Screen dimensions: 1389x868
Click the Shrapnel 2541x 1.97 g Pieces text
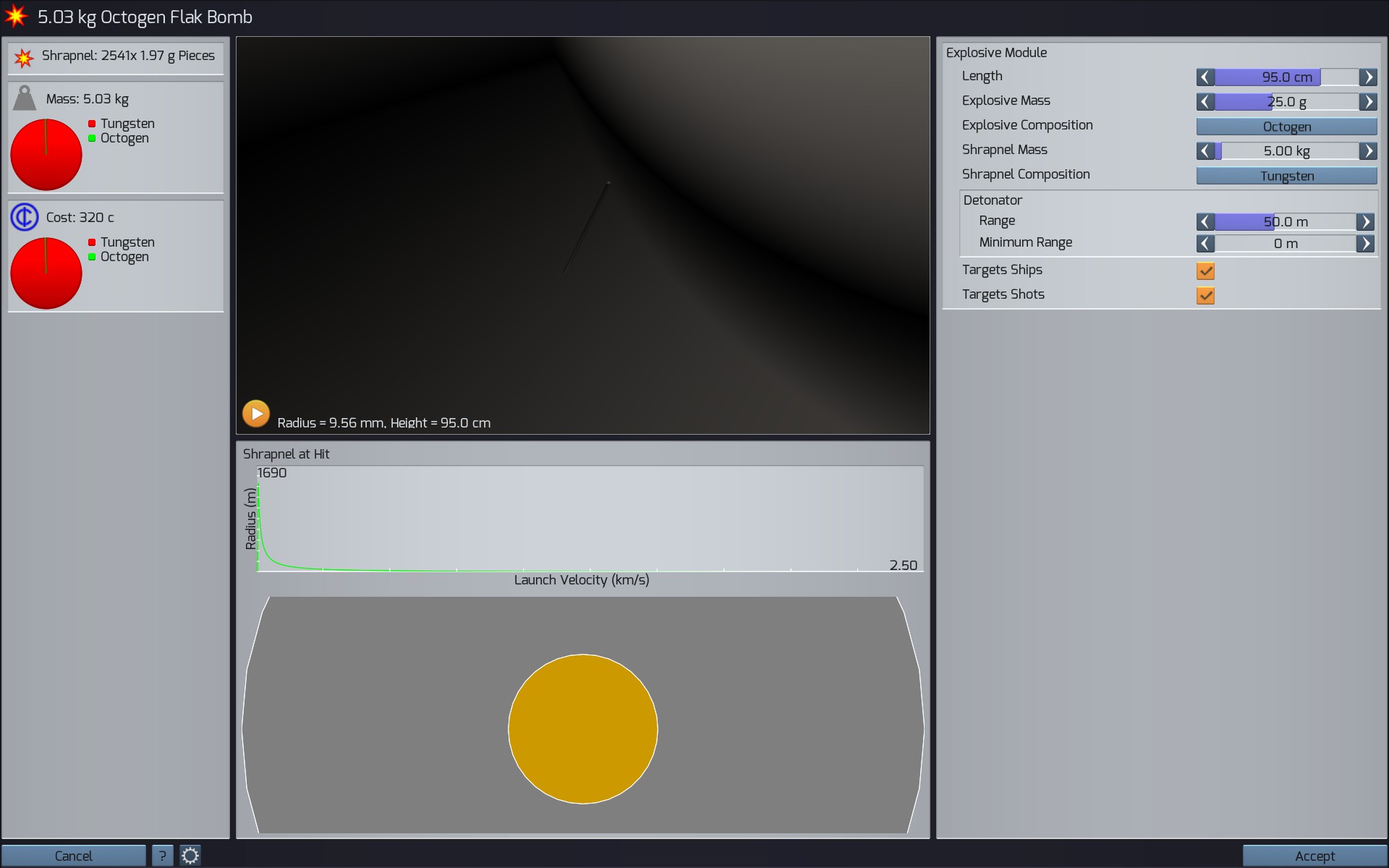(x=128, y=56)
